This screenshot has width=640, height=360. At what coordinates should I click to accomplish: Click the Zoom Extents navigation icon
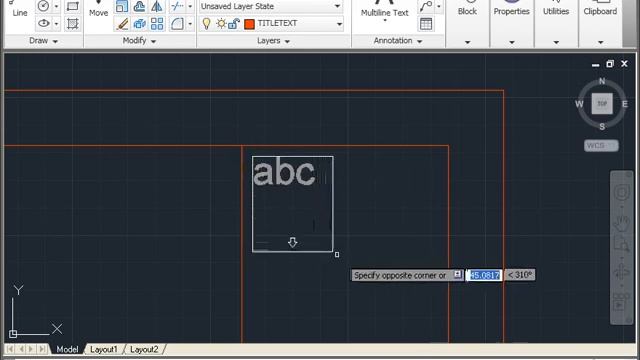click(x=621, y=244)
